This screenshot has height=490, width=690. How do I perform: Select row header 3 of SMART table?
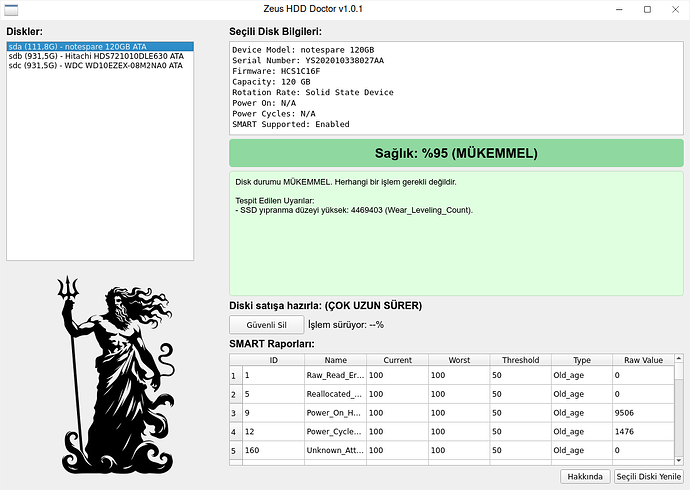236,413
